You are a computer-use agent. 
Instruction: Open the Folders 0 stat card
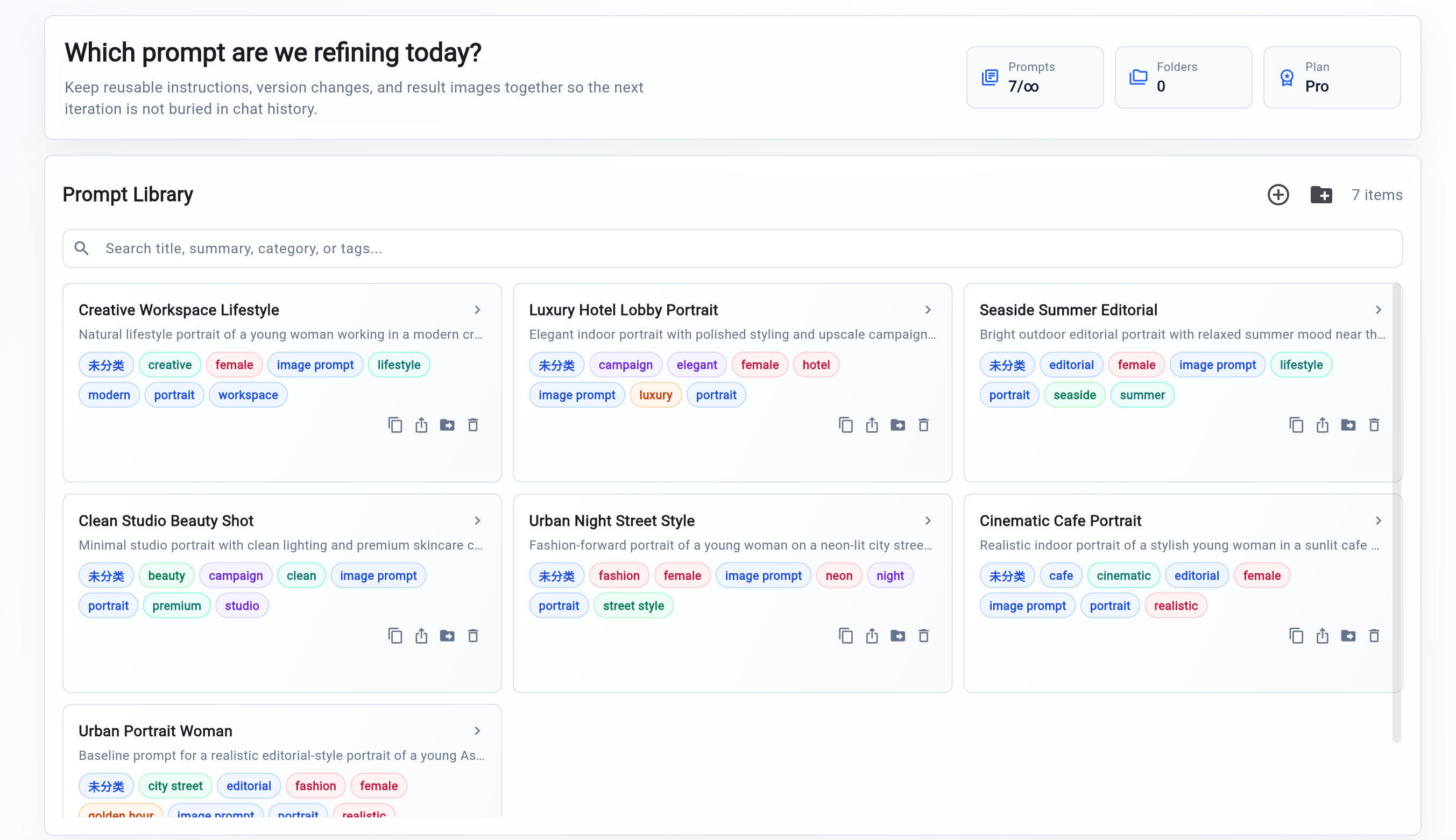coord(1183,77)
